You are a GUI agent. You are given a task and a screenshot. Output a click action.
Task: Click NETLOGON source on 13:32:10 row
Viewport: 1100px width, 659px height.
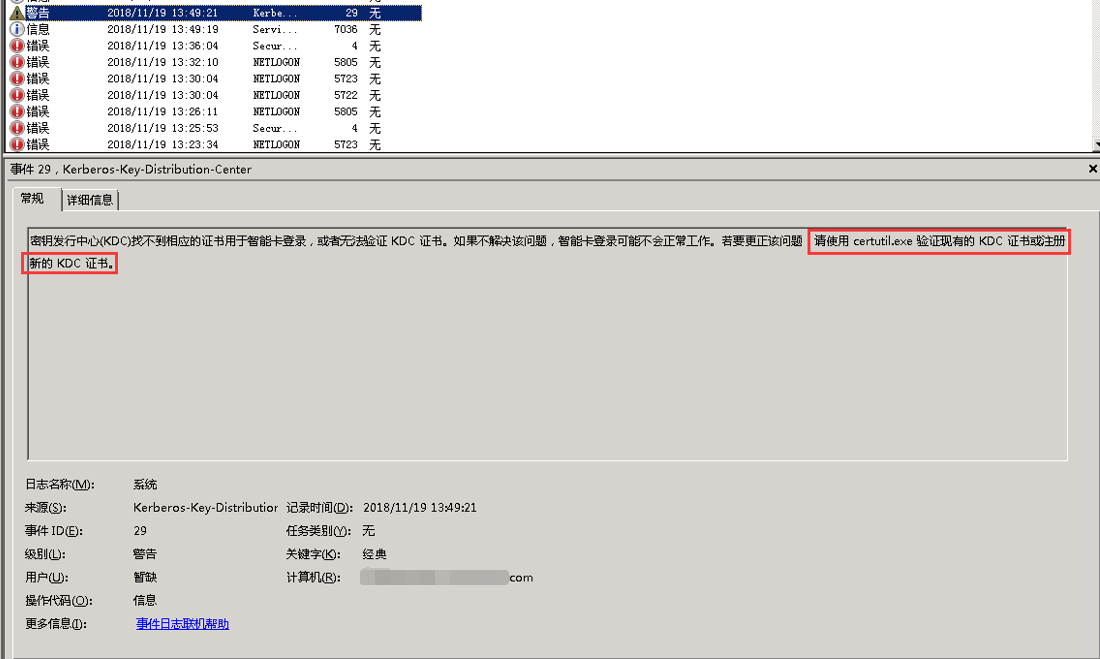(276, 62)
